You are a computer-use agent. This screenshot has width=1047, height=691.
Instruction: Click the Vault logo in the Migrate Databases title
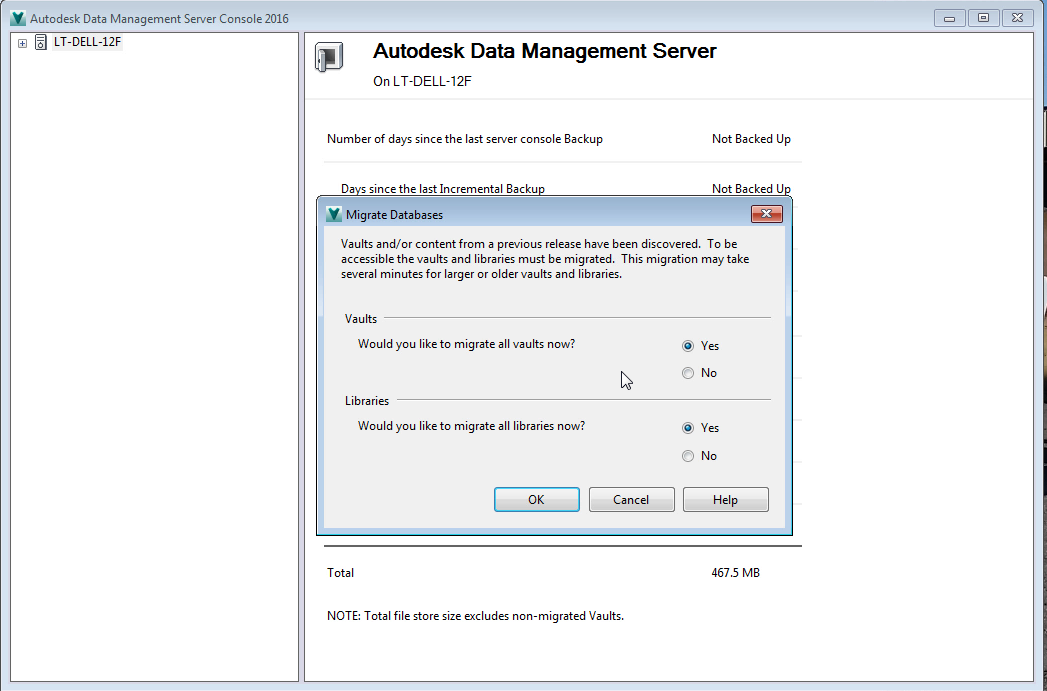334,214
